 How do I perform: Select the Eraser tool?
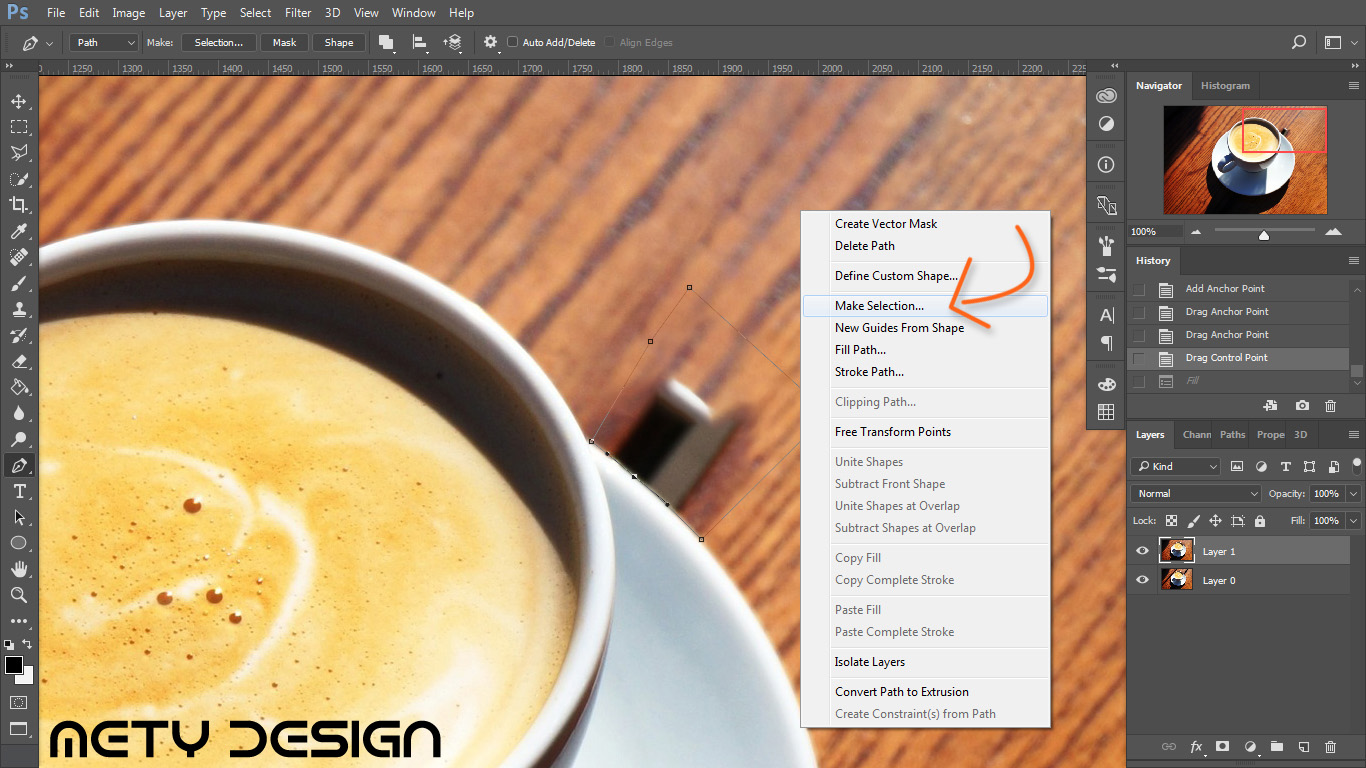[x=18, y=361]
